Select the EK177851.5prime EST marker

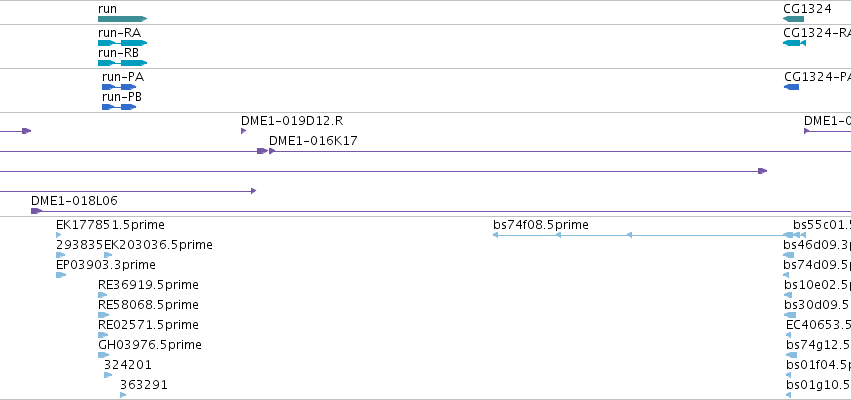pyautogui.click(x=59, y=235)
